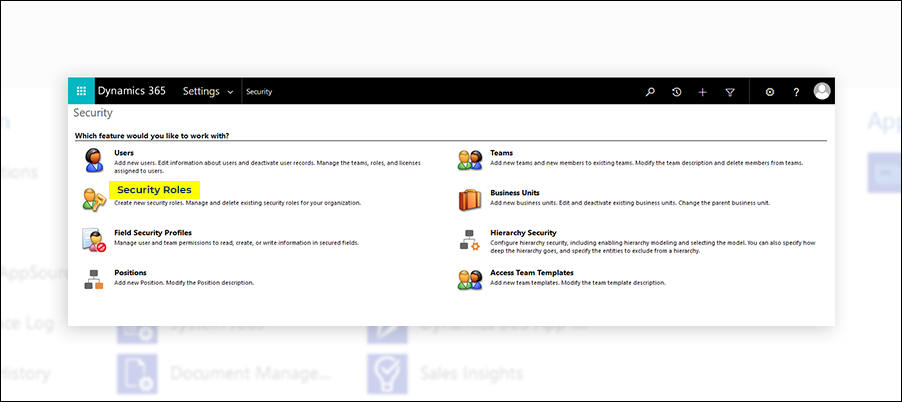Viewport: 902px width, 402px height.
Task: Open the Positions link
Action: pos(130,273)
